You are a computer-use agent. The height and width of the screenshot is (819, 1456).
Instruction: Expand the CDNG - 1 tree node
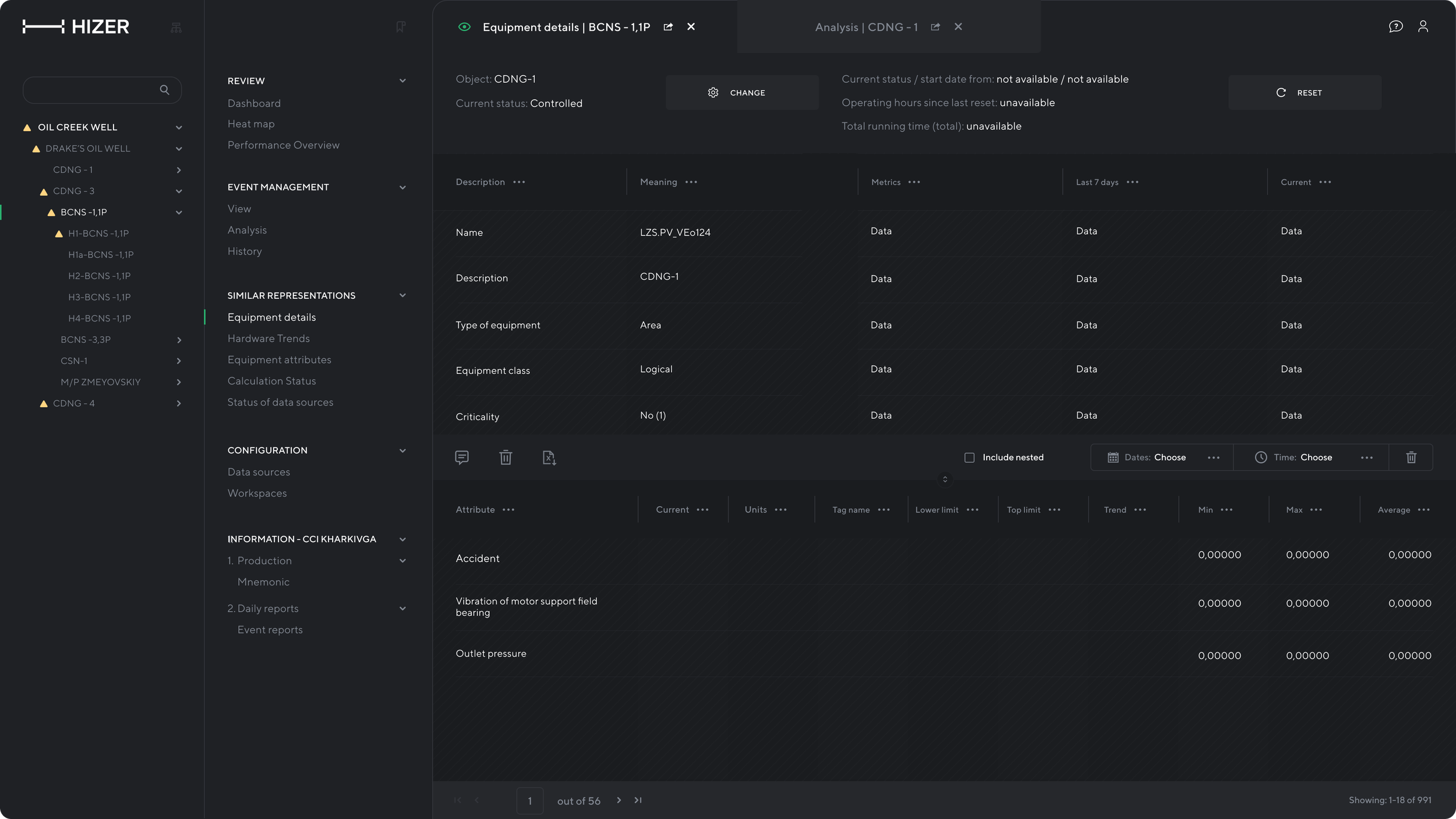coord(179,170)
